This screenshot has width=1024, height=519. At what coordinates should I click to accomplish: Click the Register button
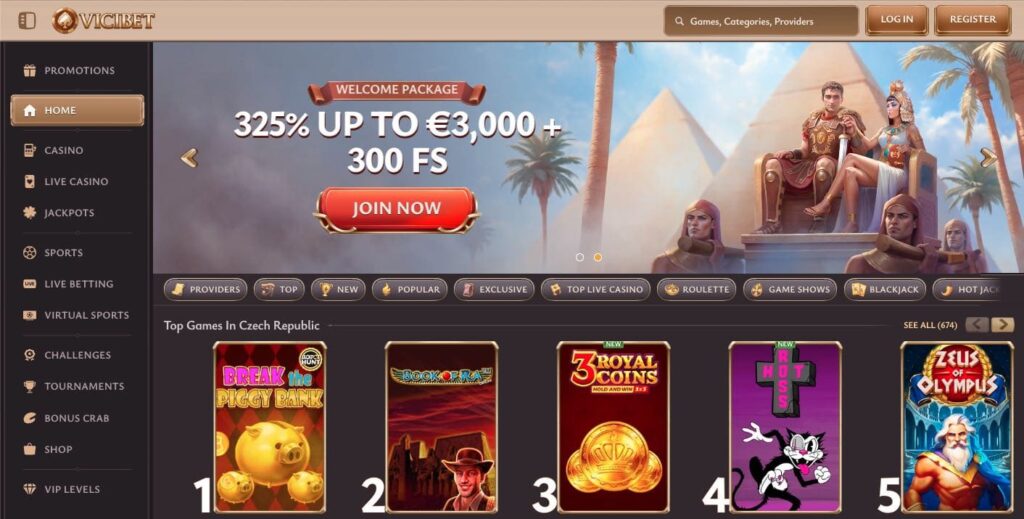coord(973,20)
